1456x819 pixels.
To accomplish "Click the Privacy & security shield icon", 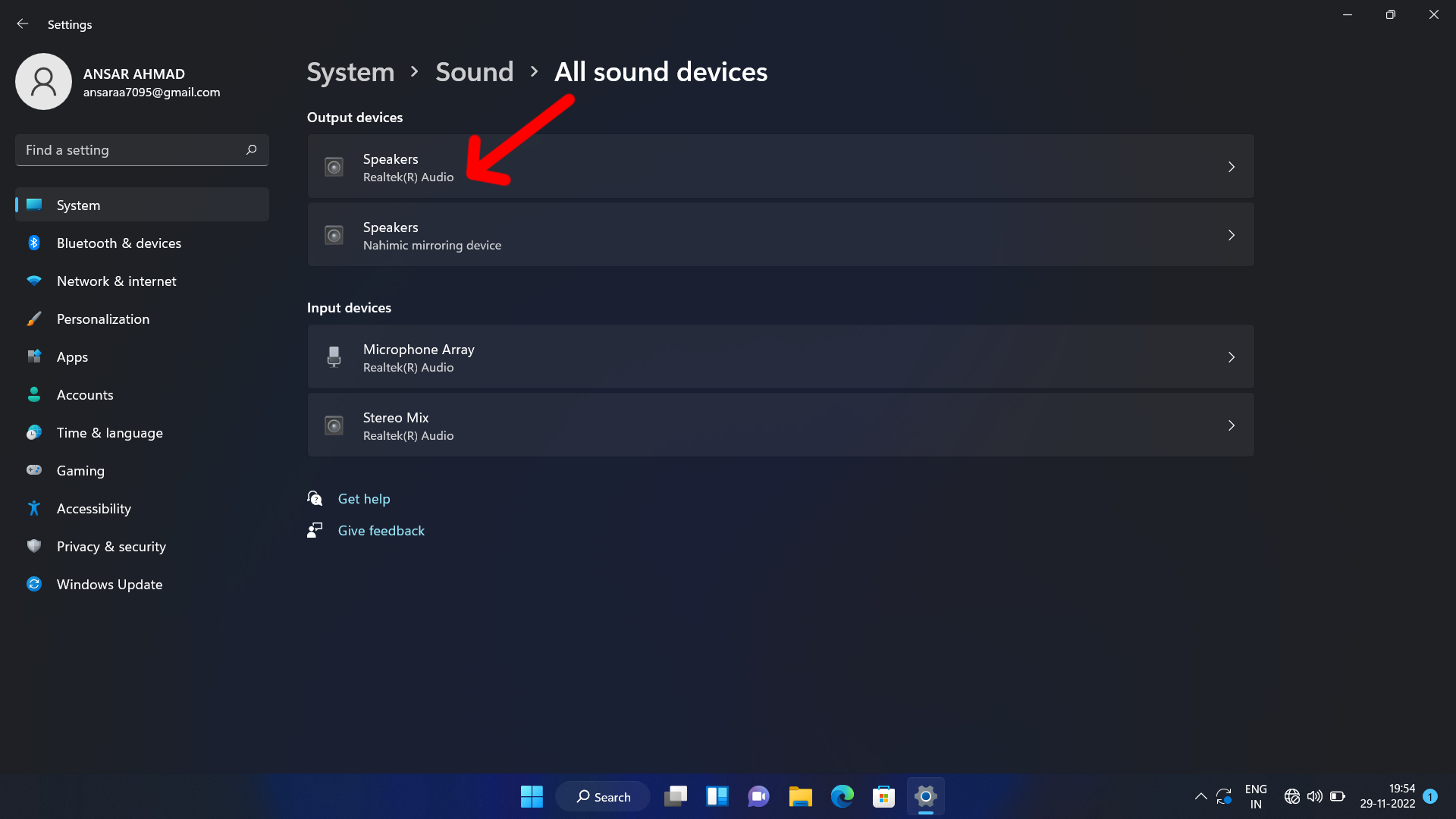I will pyautogui.click(x=34, y=546).
